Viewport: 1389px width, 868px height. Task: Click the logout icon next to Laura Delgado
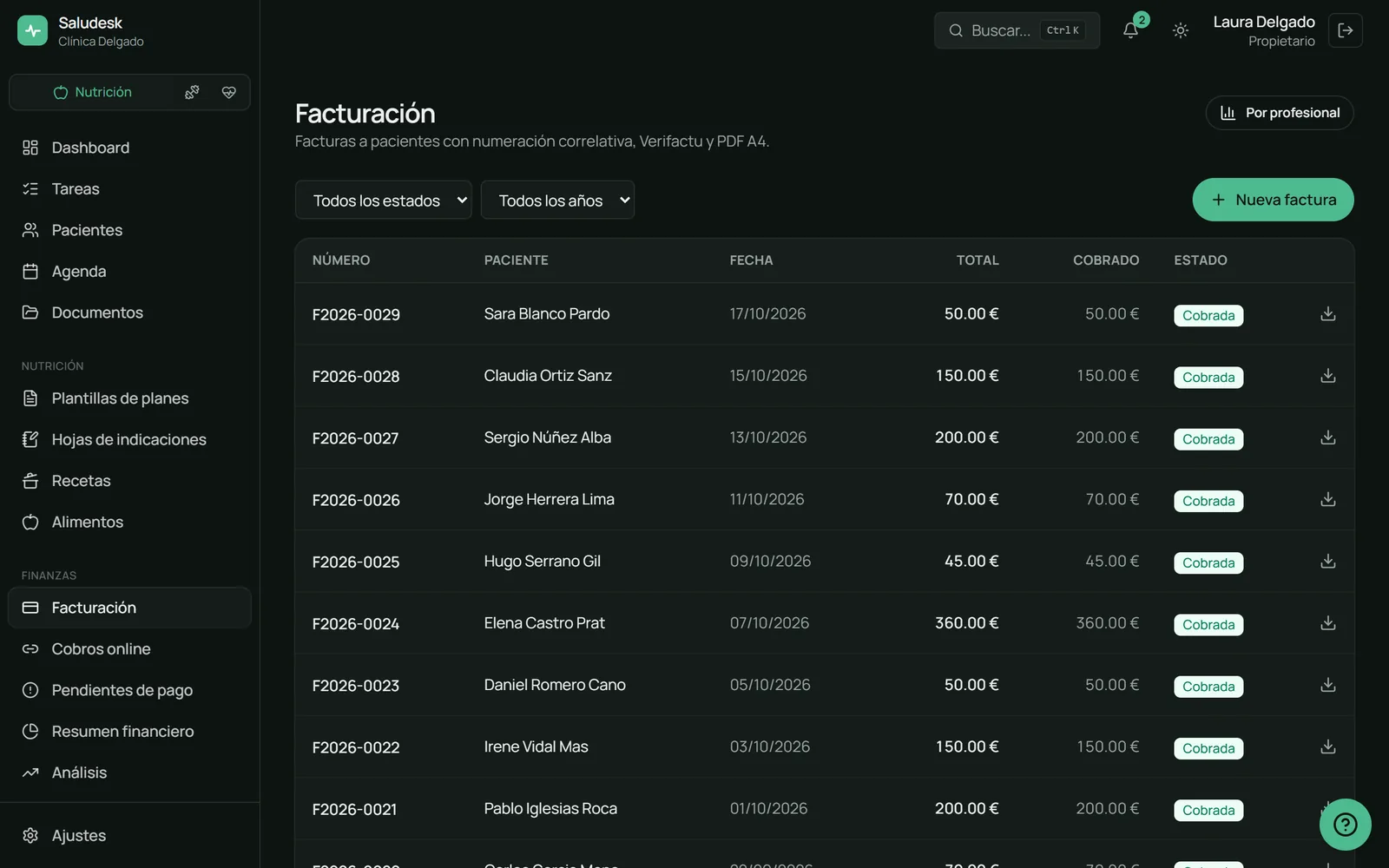click(x=1346, y=30)
